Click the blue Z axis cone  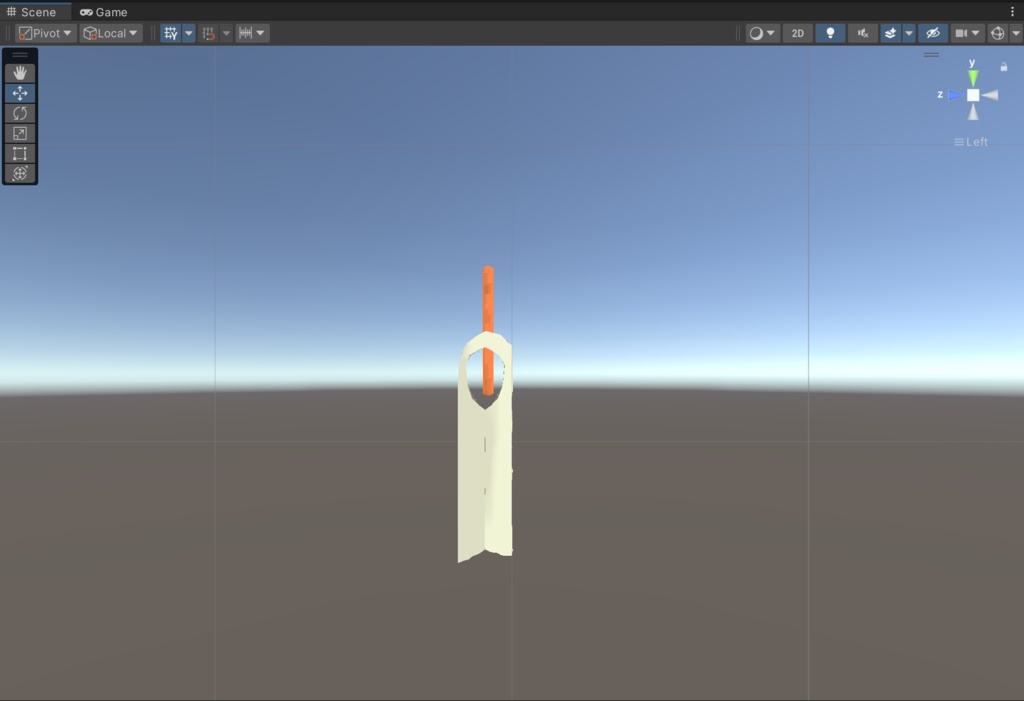click(955, 95)
